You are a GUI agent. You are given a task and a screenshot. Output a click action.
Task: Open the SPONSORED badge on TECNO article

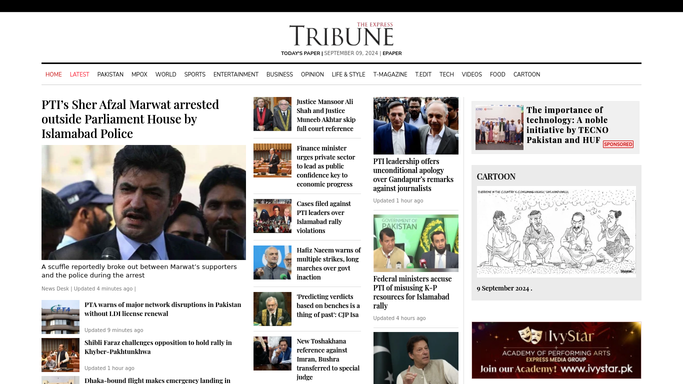(618, 144)
